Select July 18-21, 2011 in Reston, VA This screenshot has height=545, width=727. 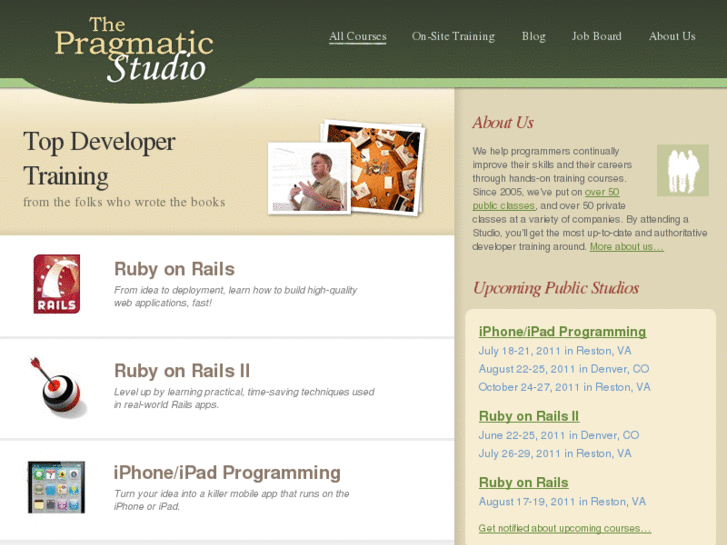pyautogui.click(x=555, y=351)
